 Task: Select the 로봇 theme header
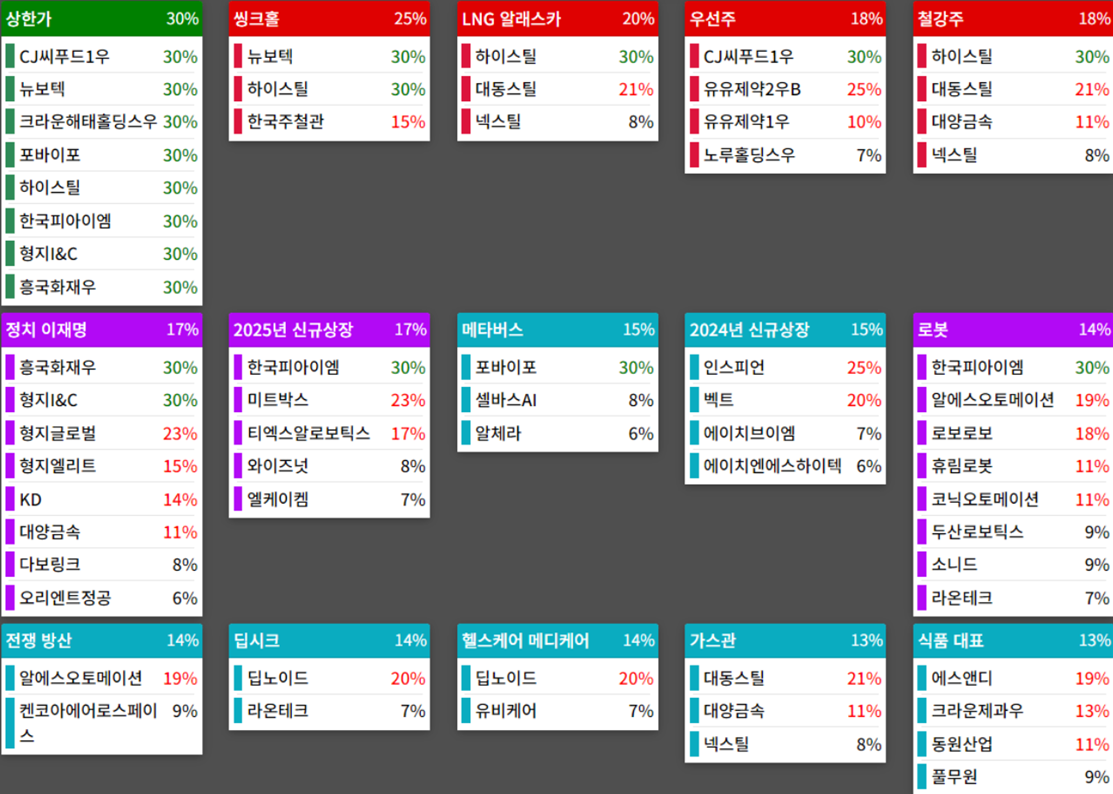(1013, 330)
